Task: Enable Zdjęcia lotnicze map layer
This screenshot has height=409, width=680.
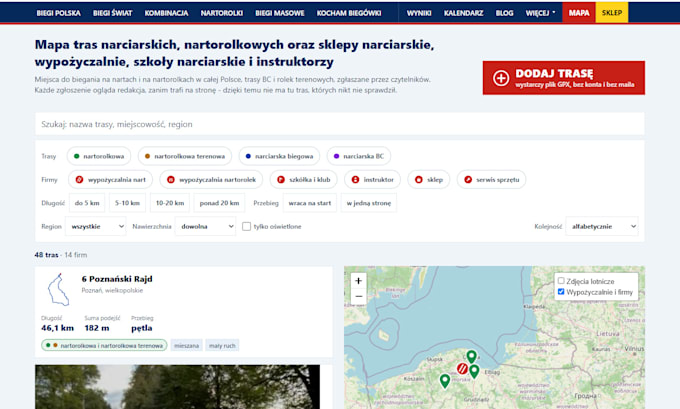Action: coord(561,281)
